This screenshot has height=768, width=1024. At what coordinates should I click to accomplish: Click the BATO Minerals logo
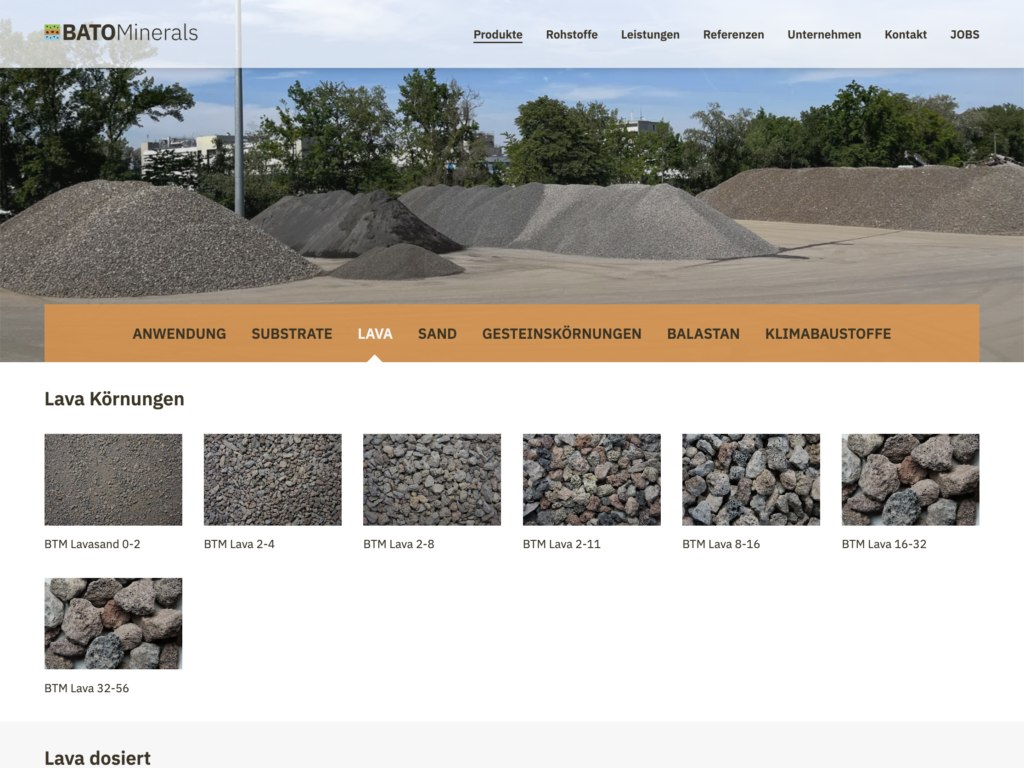121,33
